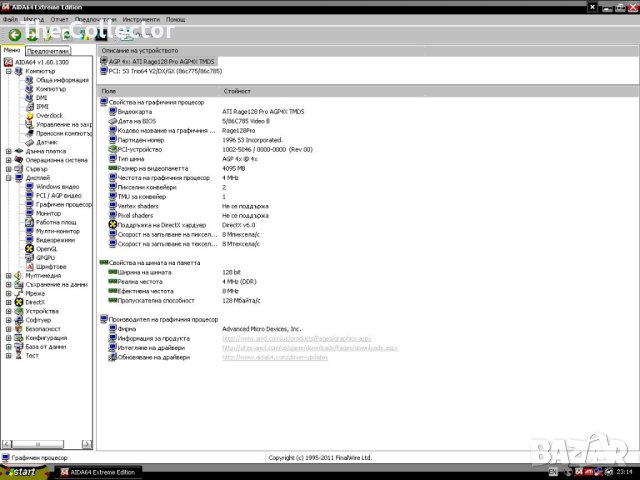Click the Ширина на шината row
Screen dimensions: 640x480
174,272
